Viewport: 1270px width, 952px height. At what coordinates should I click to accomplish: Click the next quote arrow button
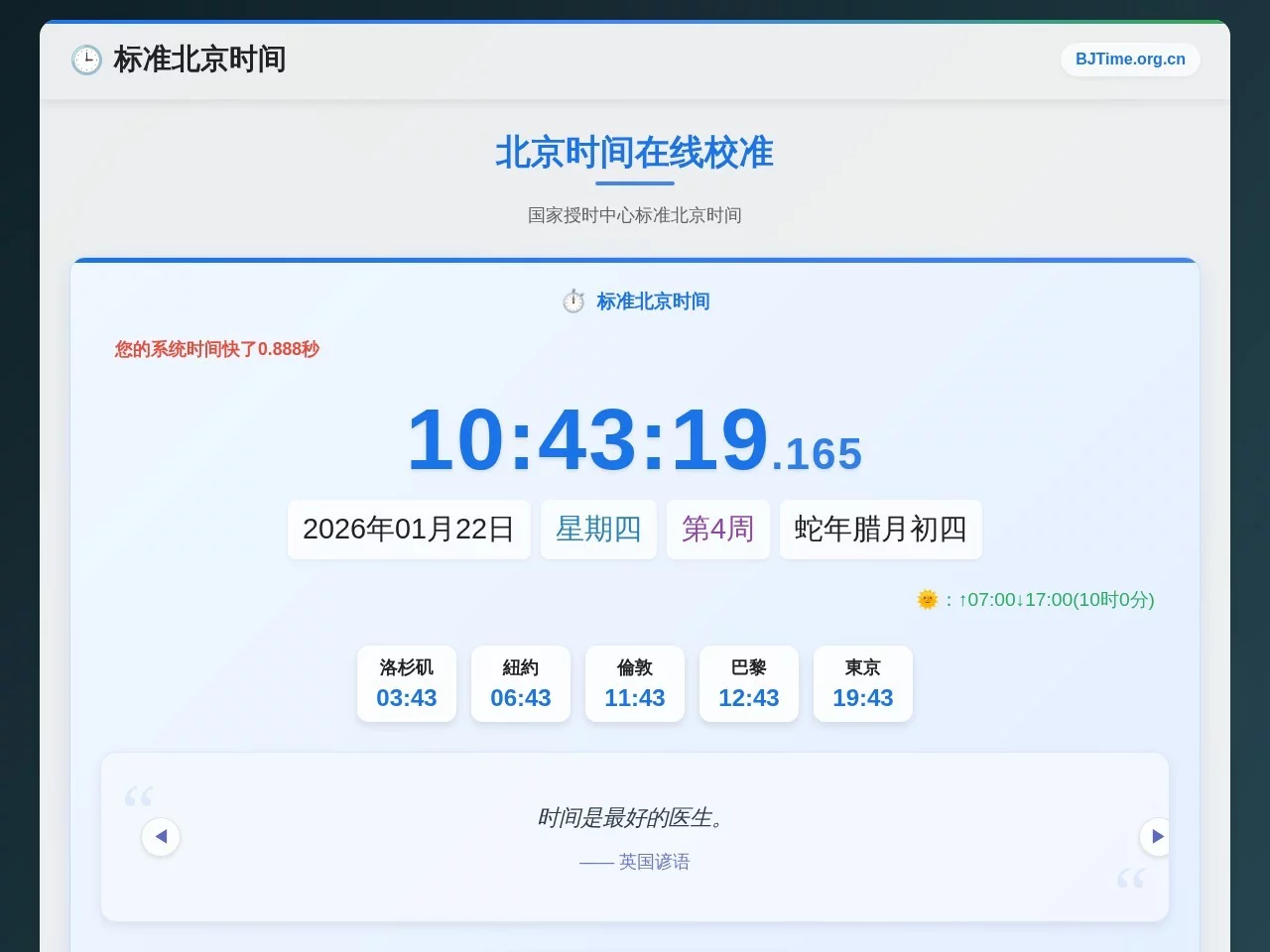[x=1155, y=836]
